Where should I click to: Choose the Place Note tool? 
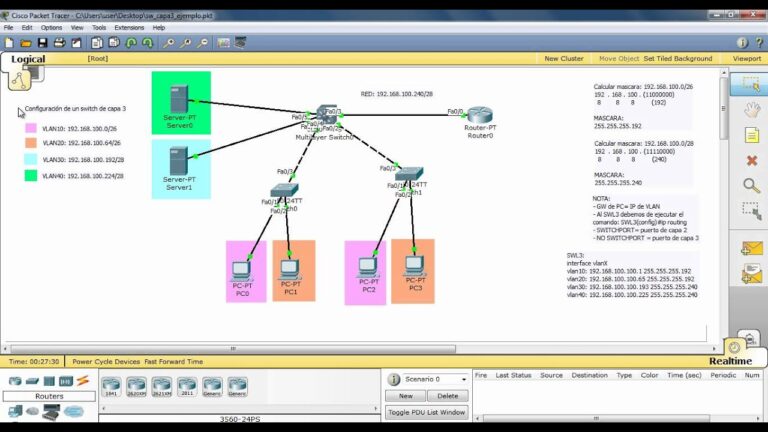point(751,135)
